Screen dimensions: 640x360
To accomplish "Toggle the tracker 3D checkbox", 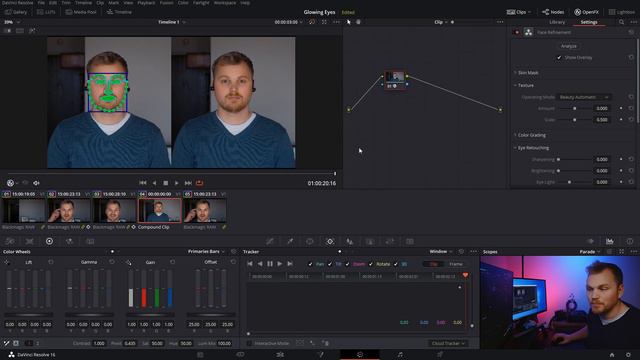I will point(396,264).
